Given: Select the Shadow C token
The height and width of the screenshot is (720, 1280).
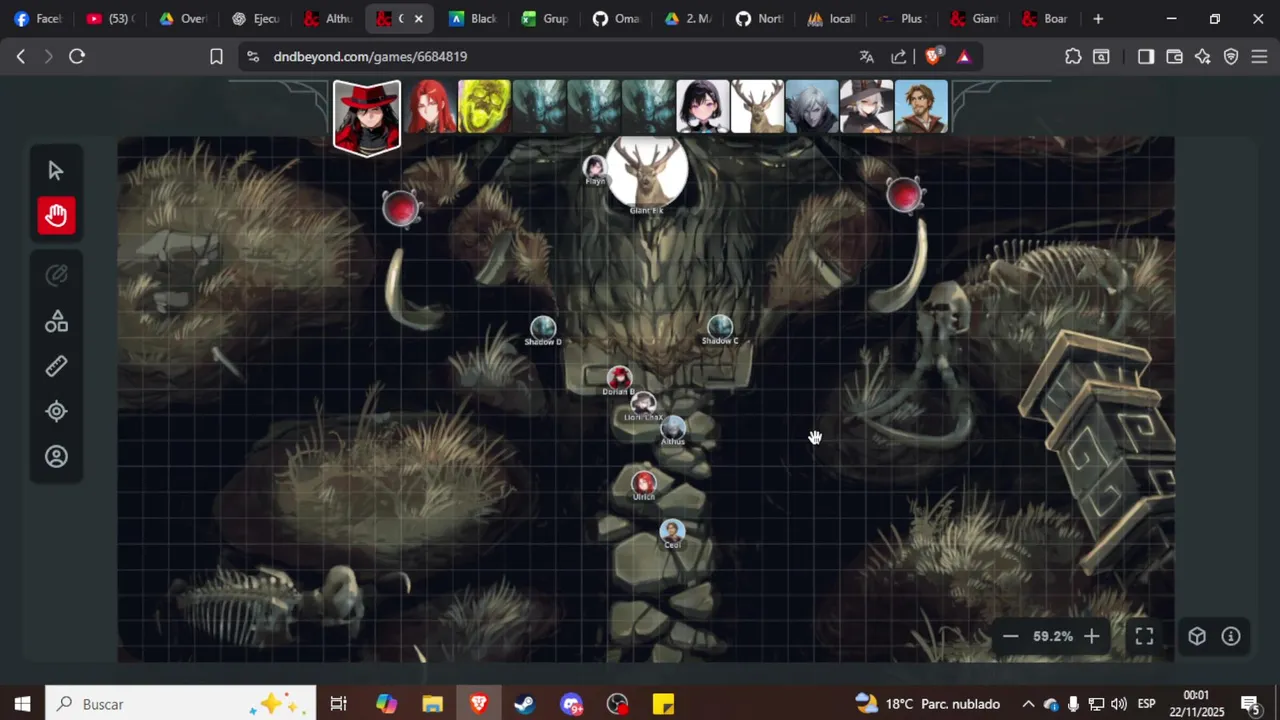Looking at the screenshot, I should tap(720, 327).
